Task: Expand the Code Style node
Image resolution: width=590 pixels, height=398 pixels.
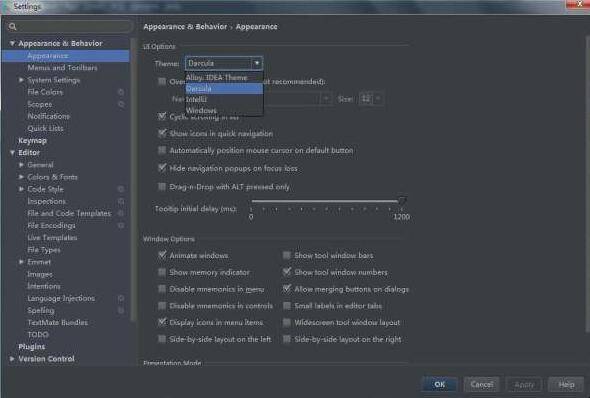Action: [21, 189]
